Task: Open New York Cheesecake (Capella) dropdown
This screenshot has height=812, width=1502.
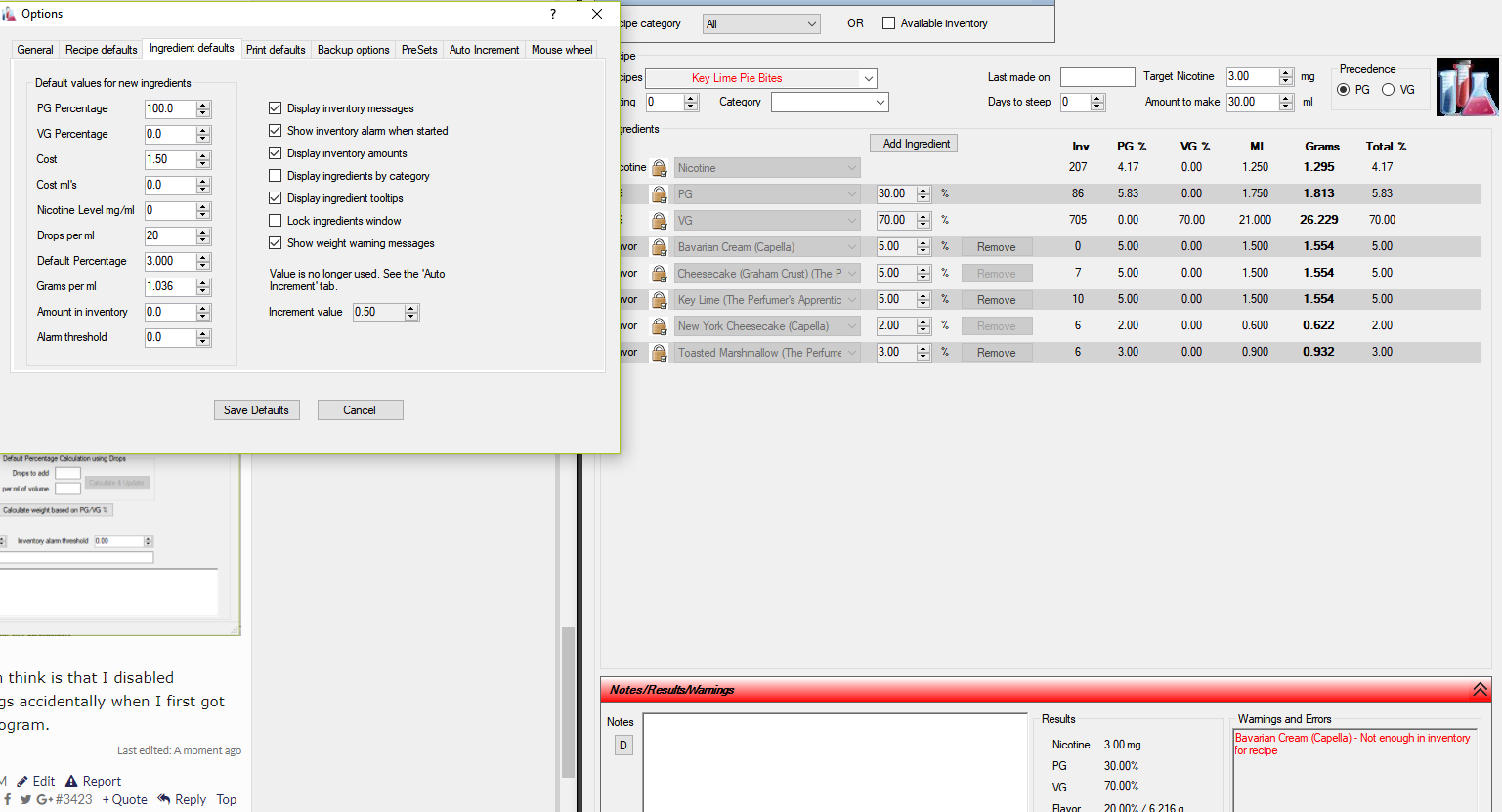Action: 767,326
